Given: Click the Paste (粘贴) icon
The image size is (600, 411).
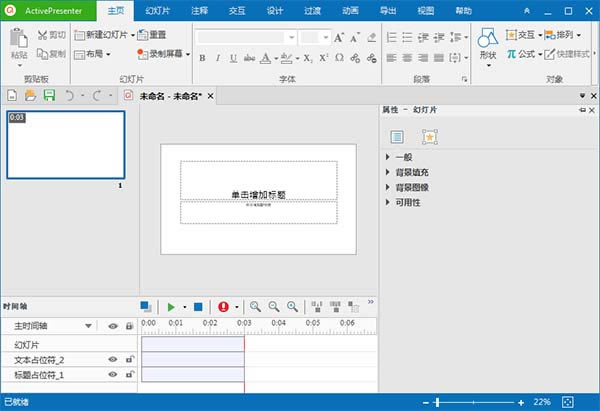Looking at the screenshot, I should [20, 39].
